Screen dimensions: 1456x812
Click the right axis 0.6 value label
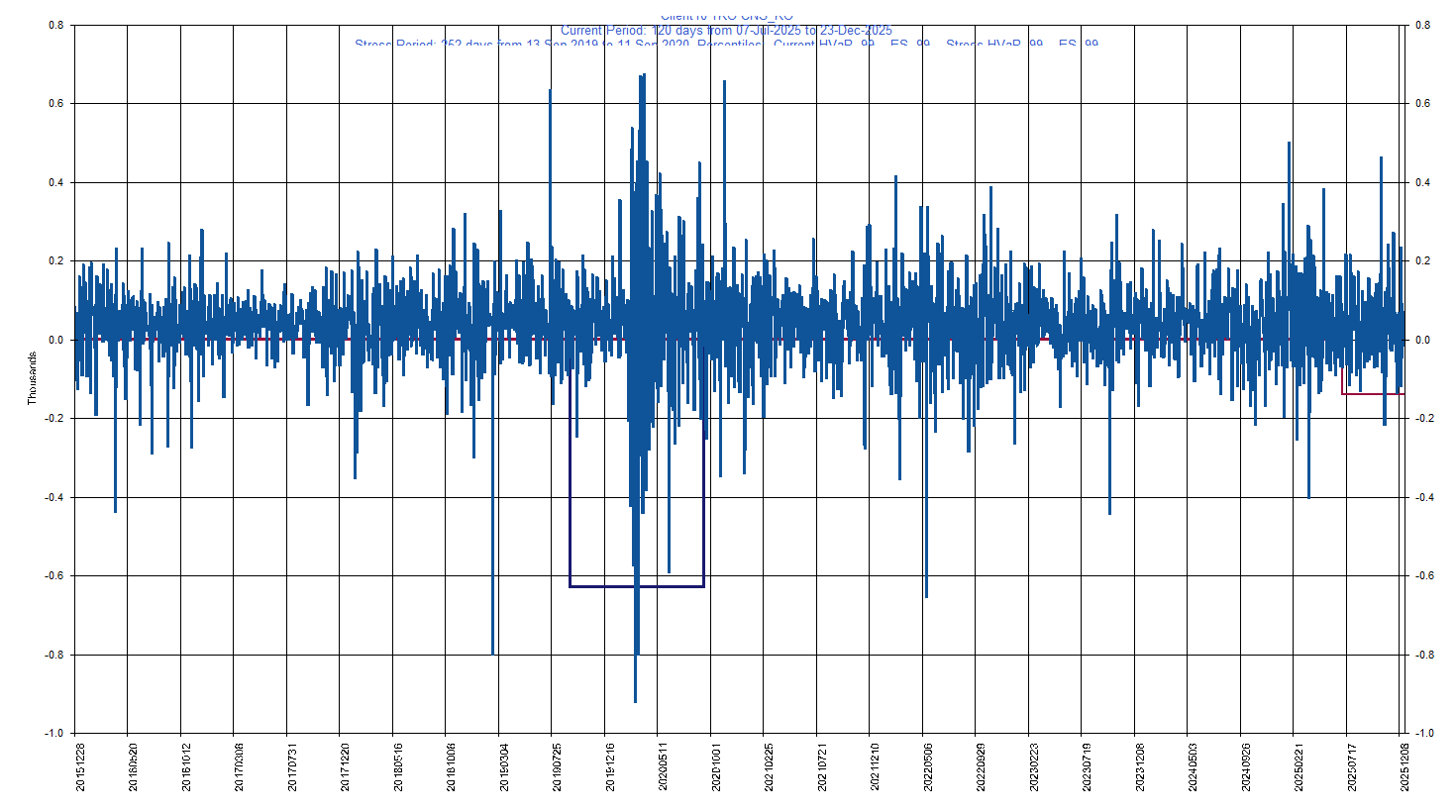point(1422,104)
